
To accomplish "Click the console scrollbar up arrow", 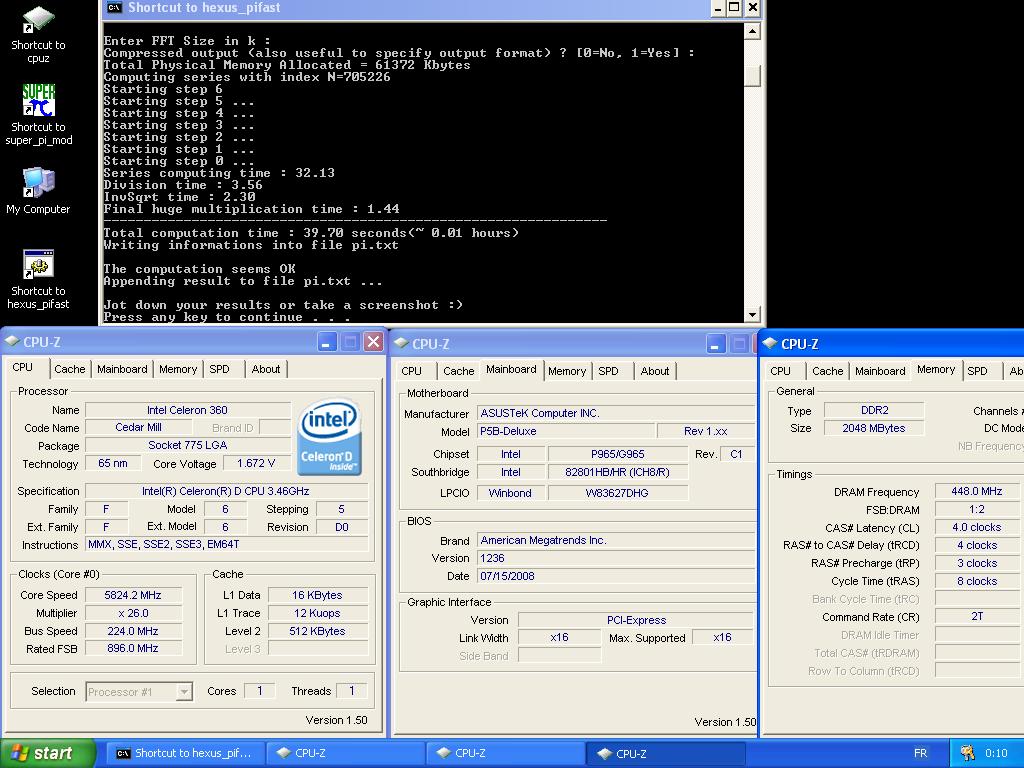I will click(x=752, y=31).
